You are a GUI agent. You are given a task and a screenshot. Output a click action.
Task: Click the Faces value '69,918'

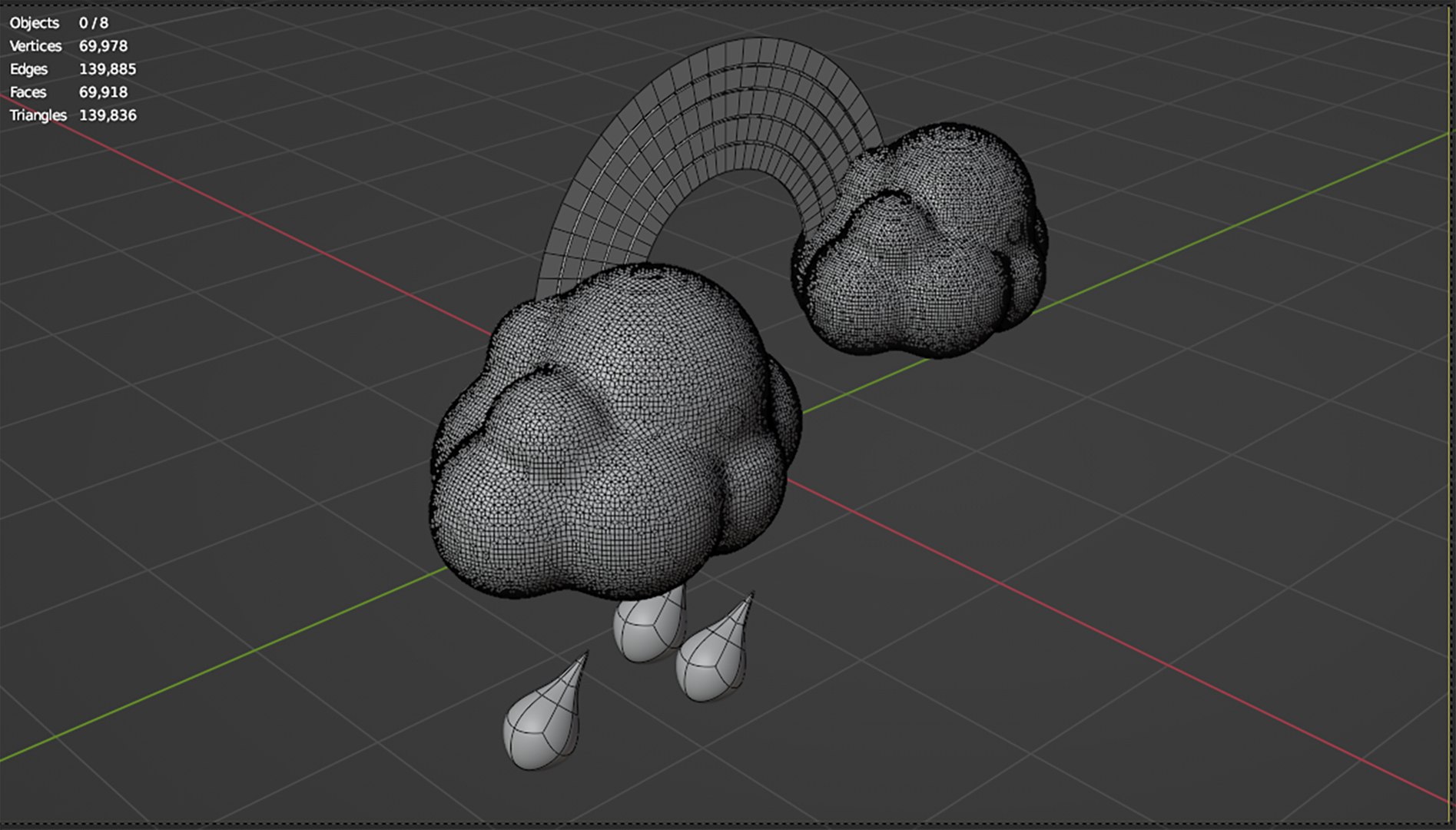pos(103,92)
